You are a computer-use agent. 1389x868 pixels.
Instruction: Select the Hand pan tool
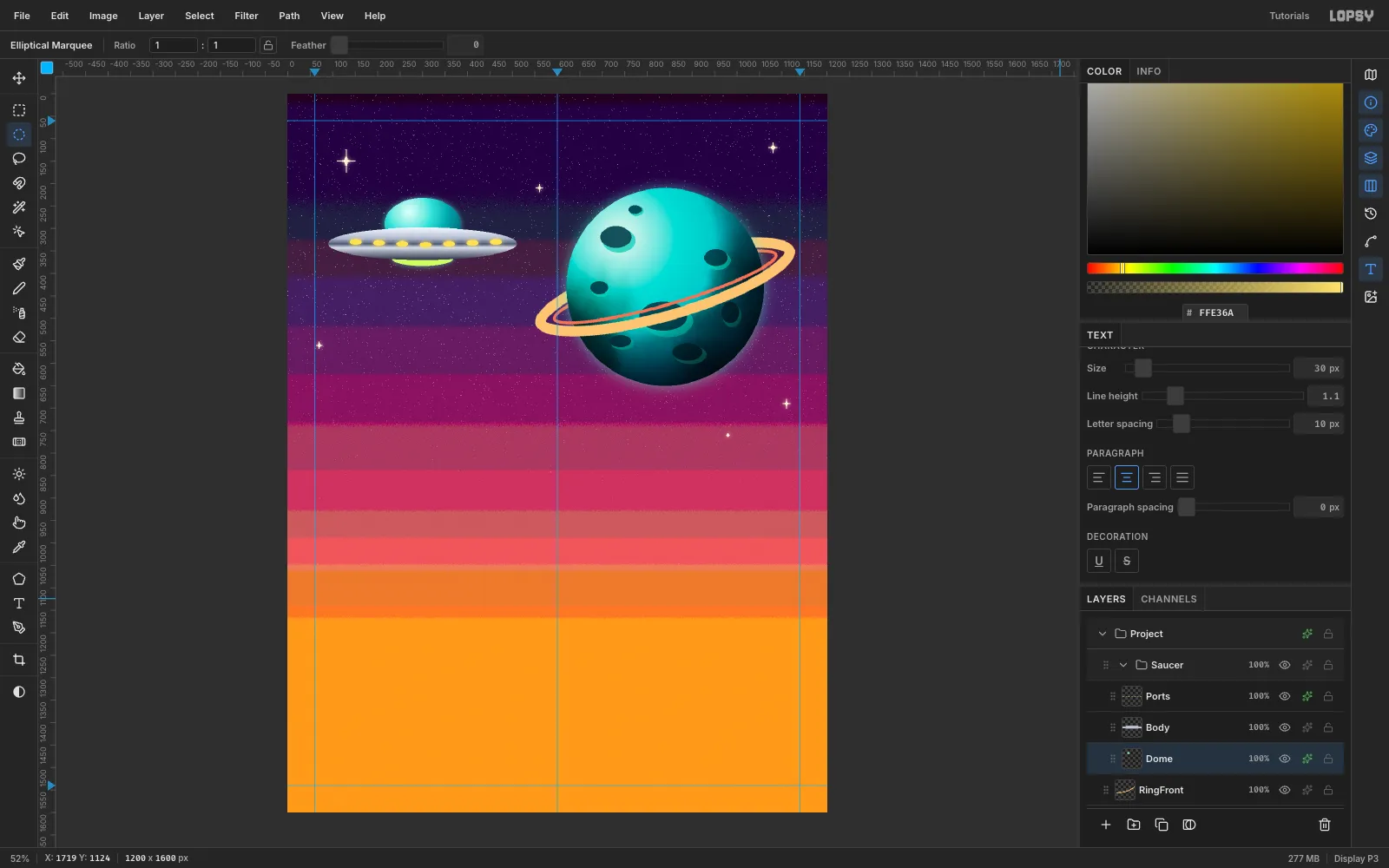19,523
